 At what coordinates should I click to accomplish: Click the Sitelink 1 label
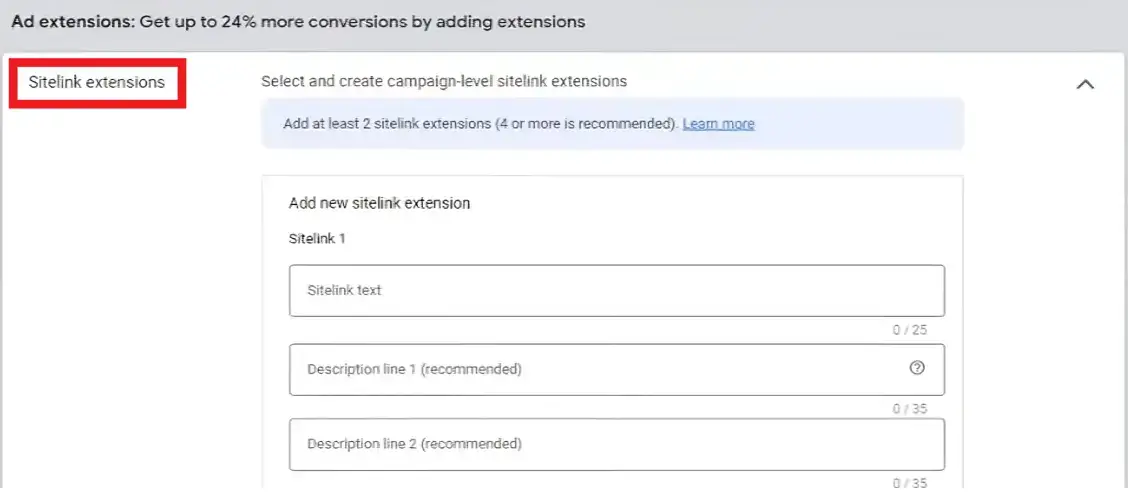point(317,239)
